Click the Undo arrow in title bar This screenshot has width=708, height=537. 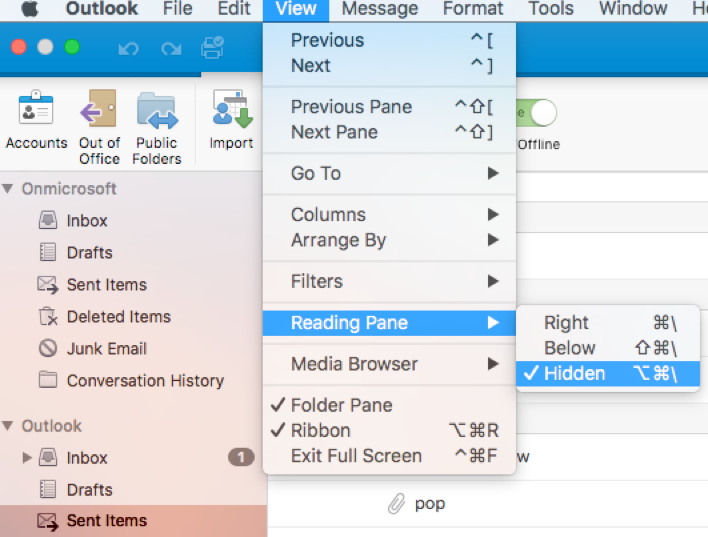tap(129, 48)
